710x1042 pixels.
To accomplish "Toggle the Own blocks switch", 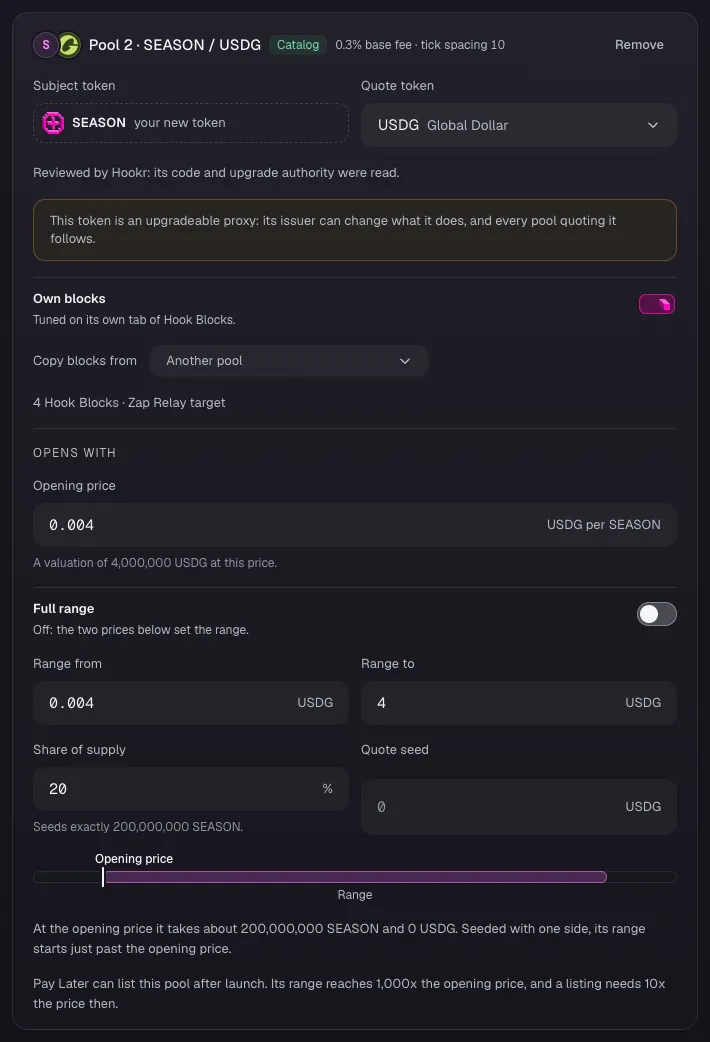I will pos(657,304).
